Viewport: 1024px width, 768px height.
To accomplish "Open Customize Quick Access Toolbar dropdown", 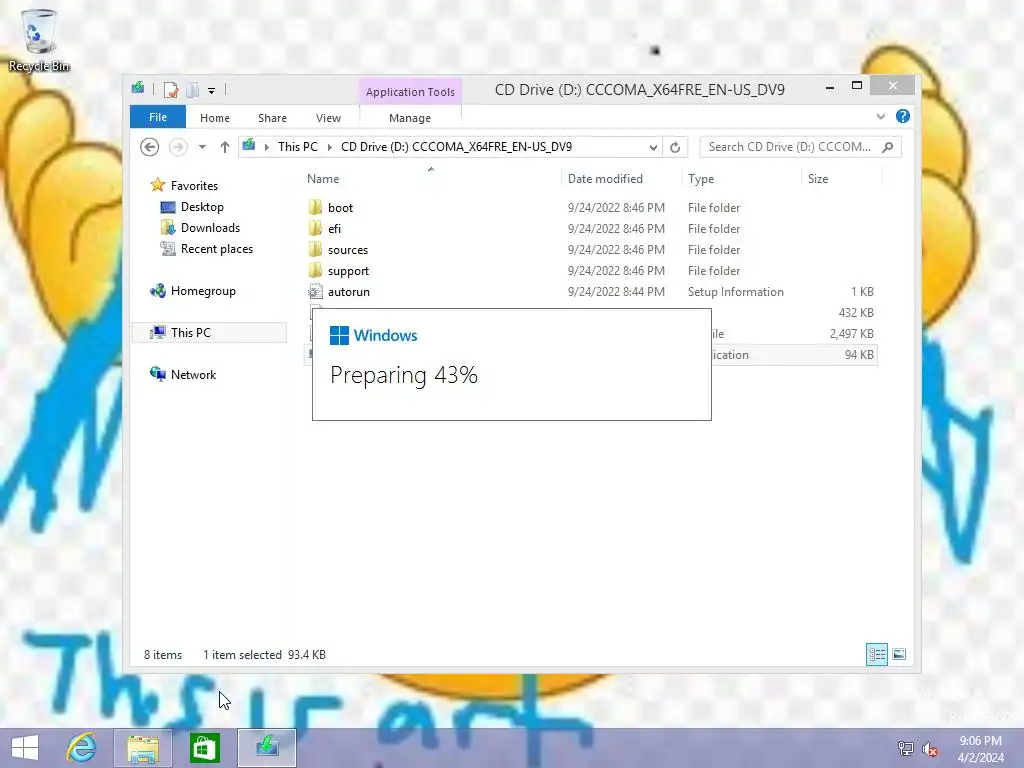I will click(212, 91).
